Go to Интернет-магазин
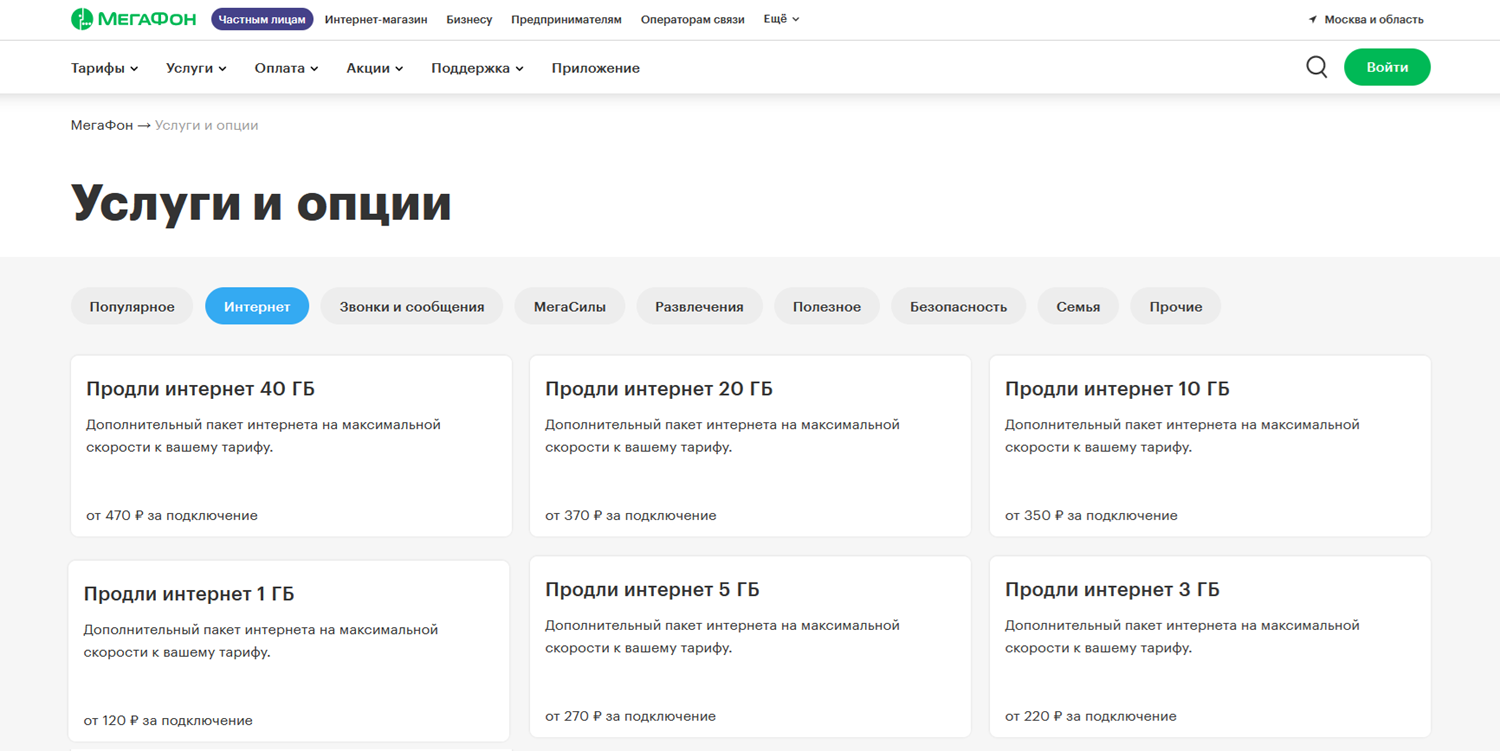 (376, 19)
